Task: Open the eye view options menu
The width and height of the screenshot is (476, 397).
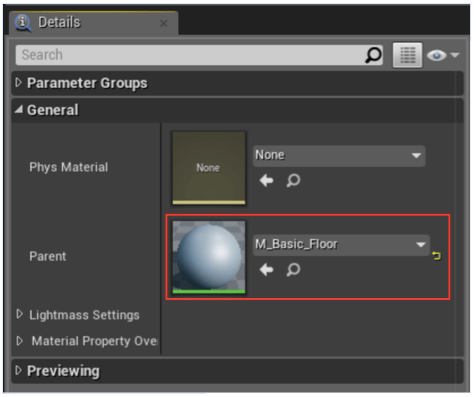Action: click(x=443, y=55)
